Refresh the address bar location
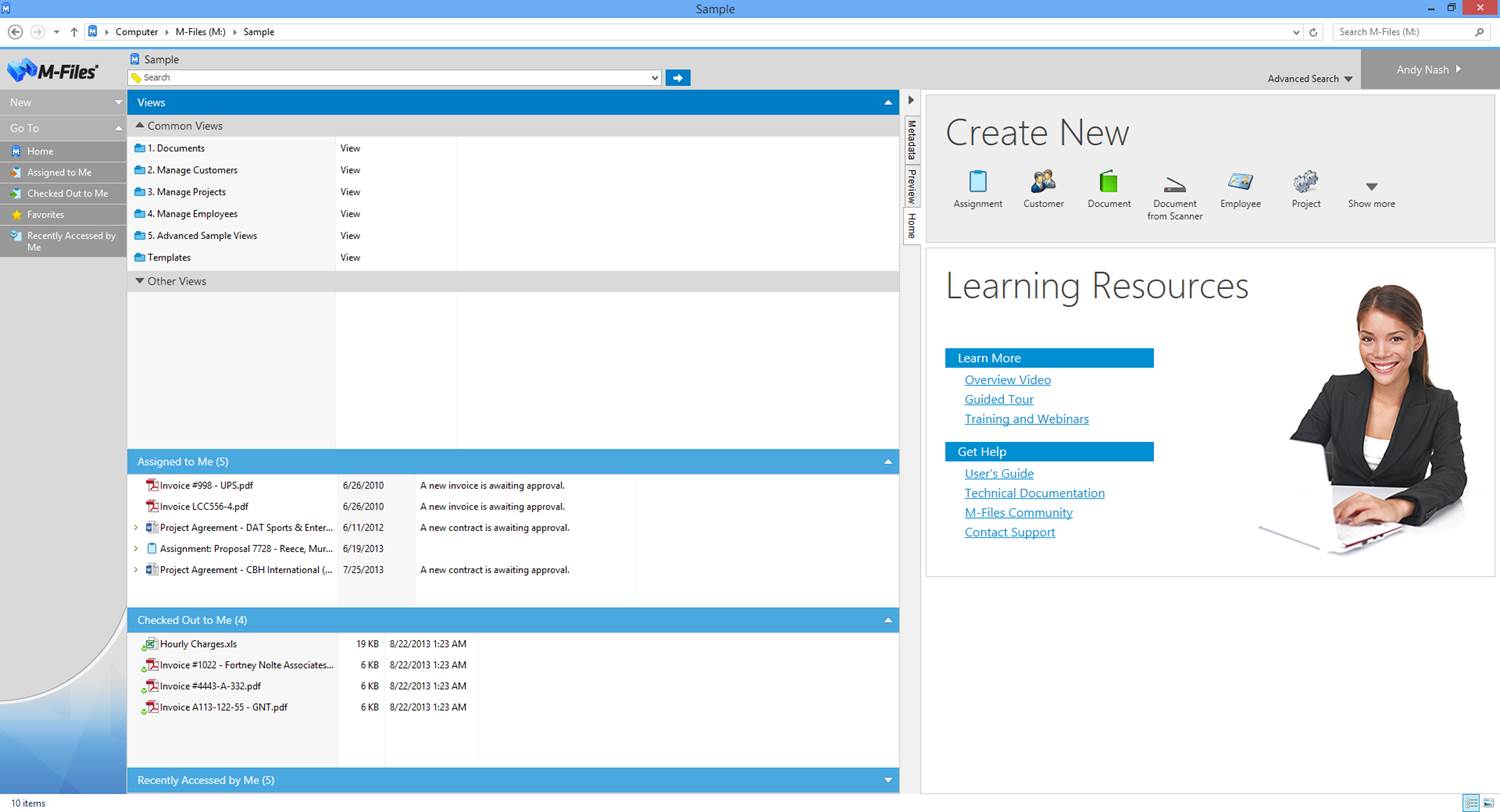This screenshot has width=1500, height=812. [1313, 32]
